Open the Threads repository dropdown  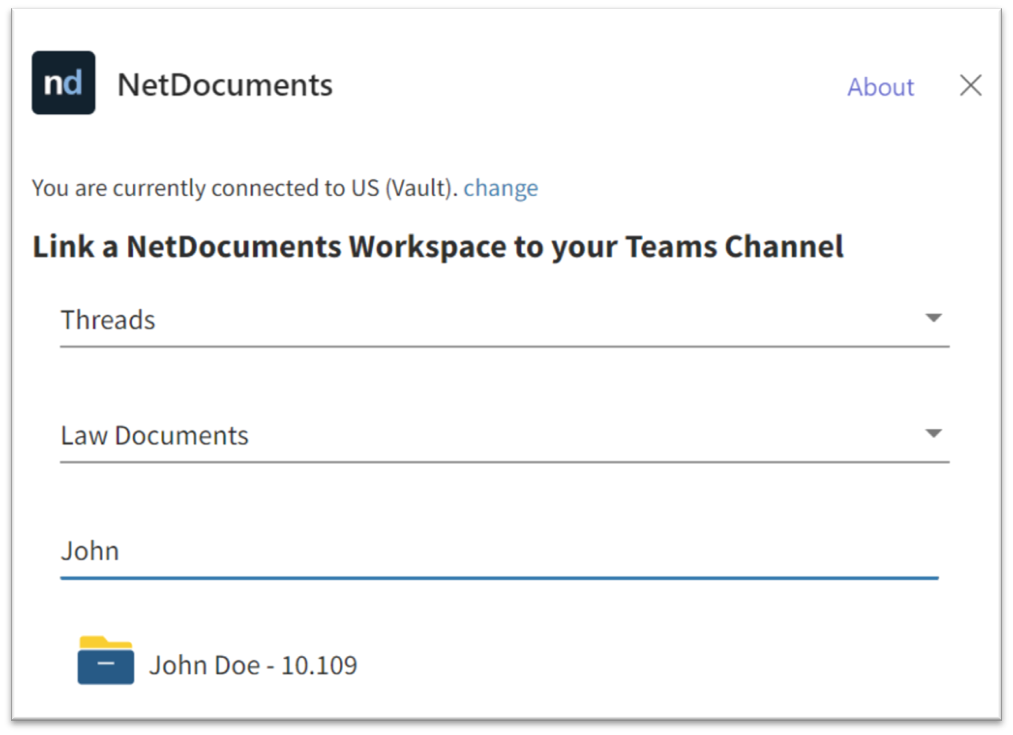[505, 320]
